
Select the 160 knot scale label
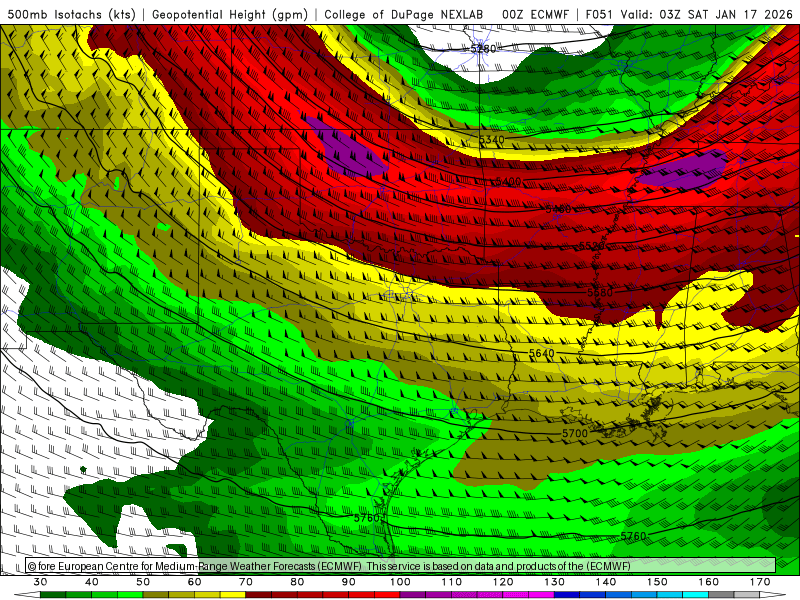[709, 582]
